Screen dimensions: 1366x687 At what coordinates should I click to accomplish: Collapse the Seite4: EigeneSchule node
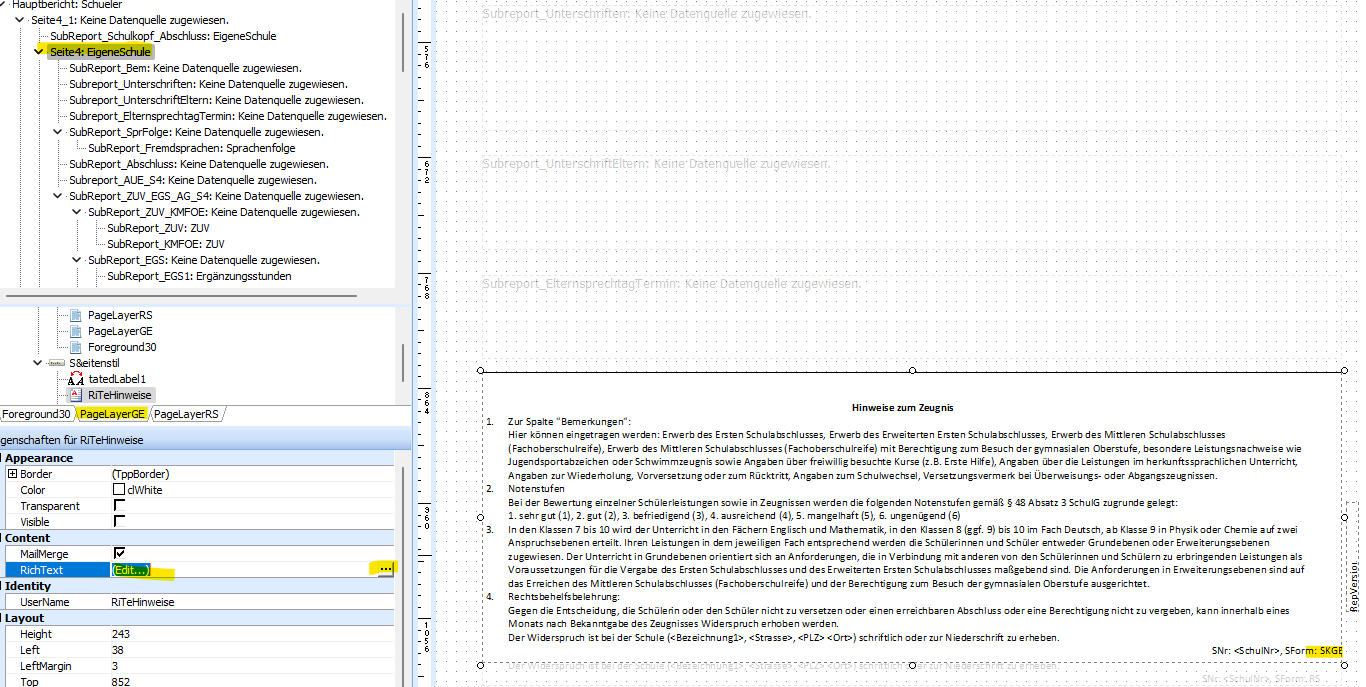40,52
